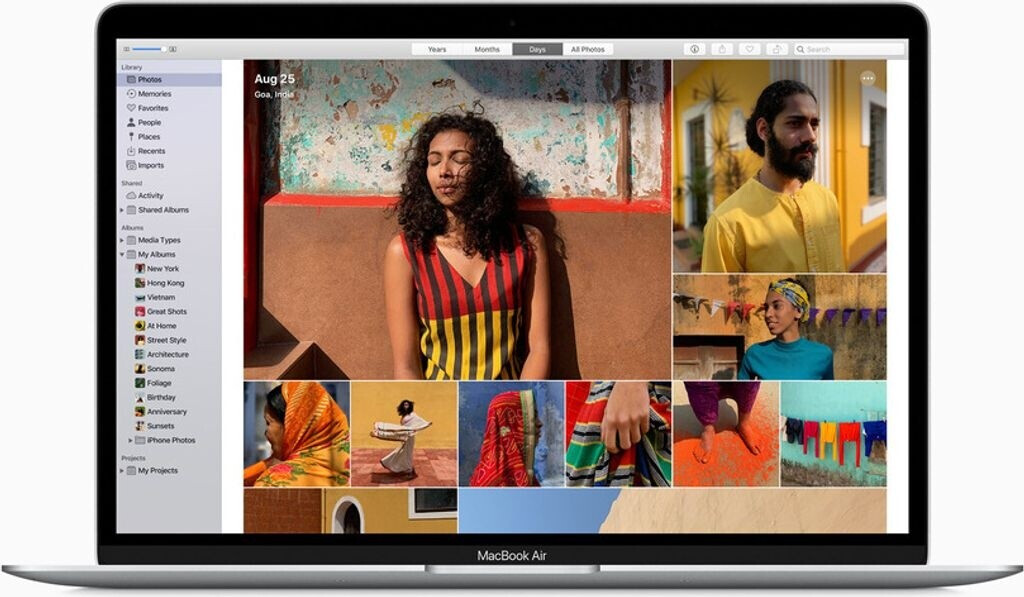Switch to the Months tab

pos(487,49)
